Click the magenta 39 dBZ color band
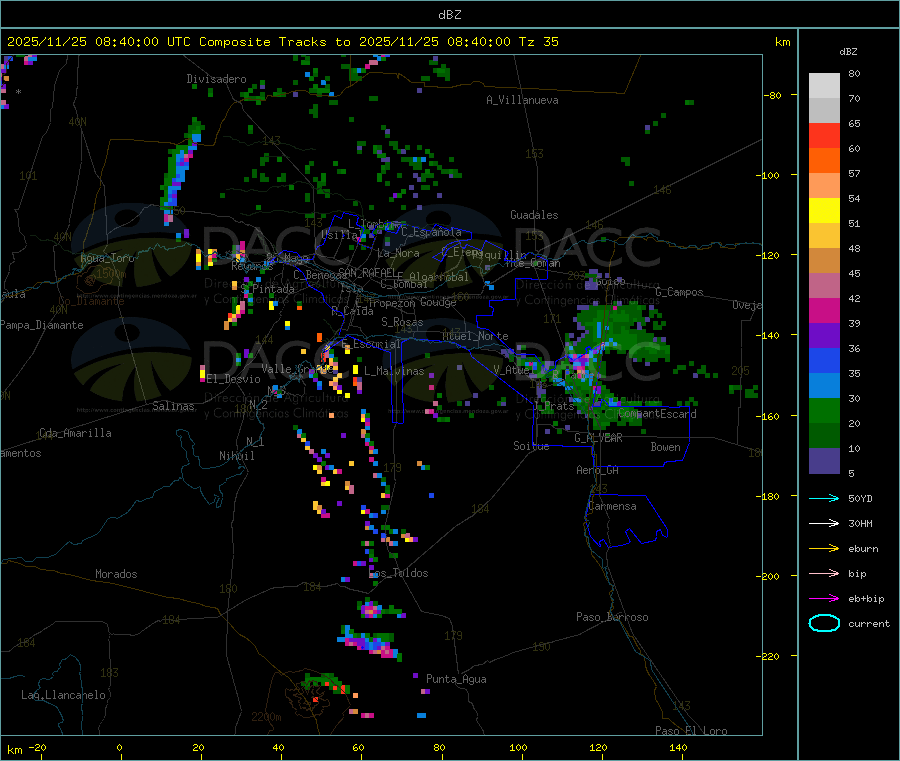 [824, 310]
